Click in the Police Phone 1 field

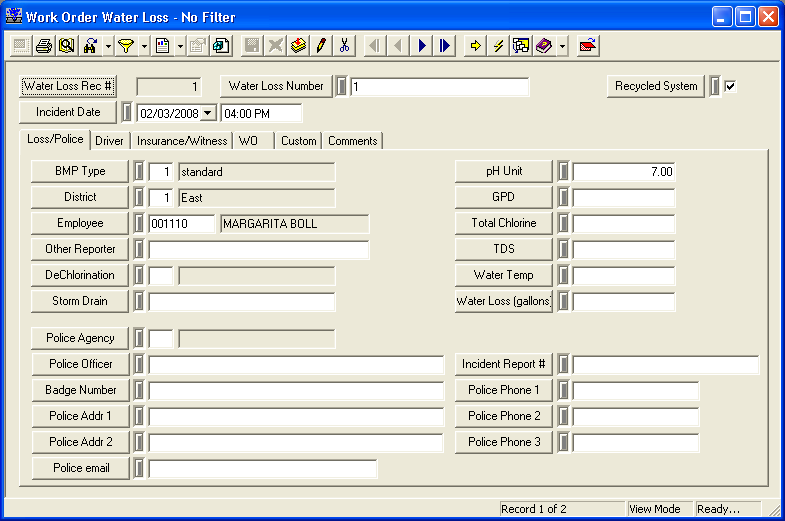pyautogui.click(x=636, y=391)
